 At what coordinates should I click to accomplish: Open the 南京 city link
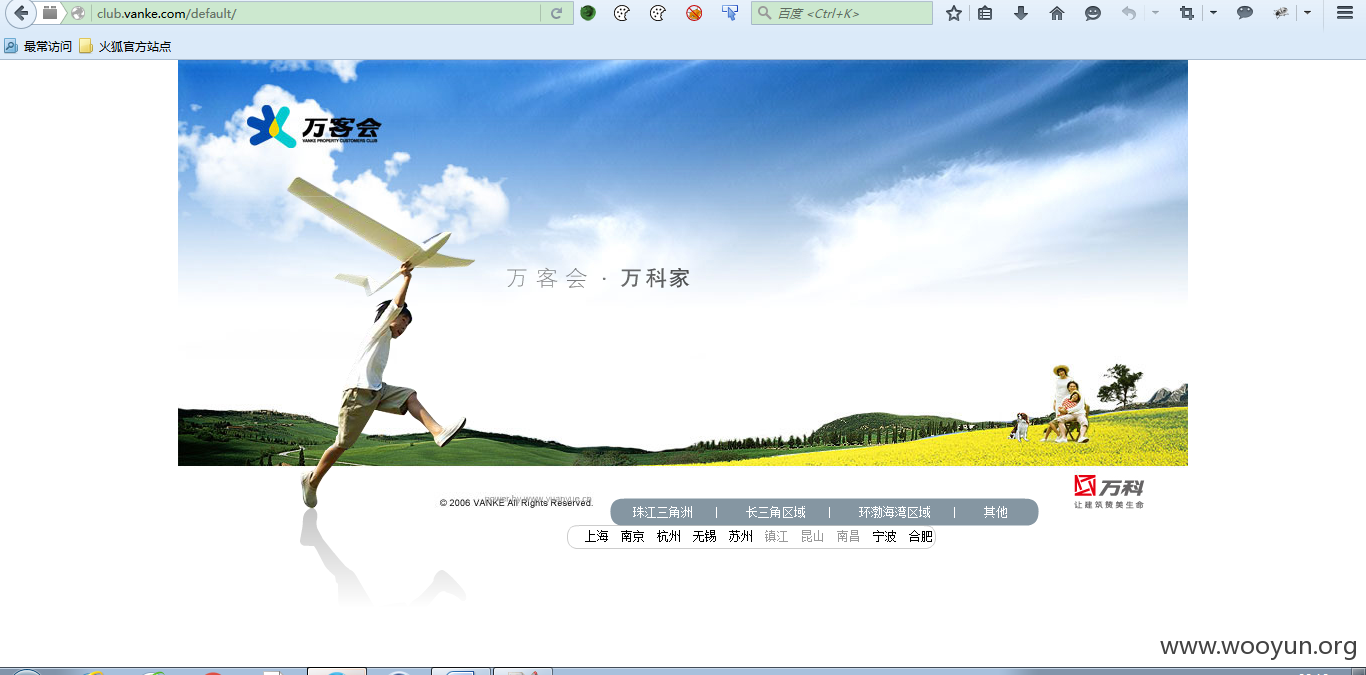pos(633,537)
